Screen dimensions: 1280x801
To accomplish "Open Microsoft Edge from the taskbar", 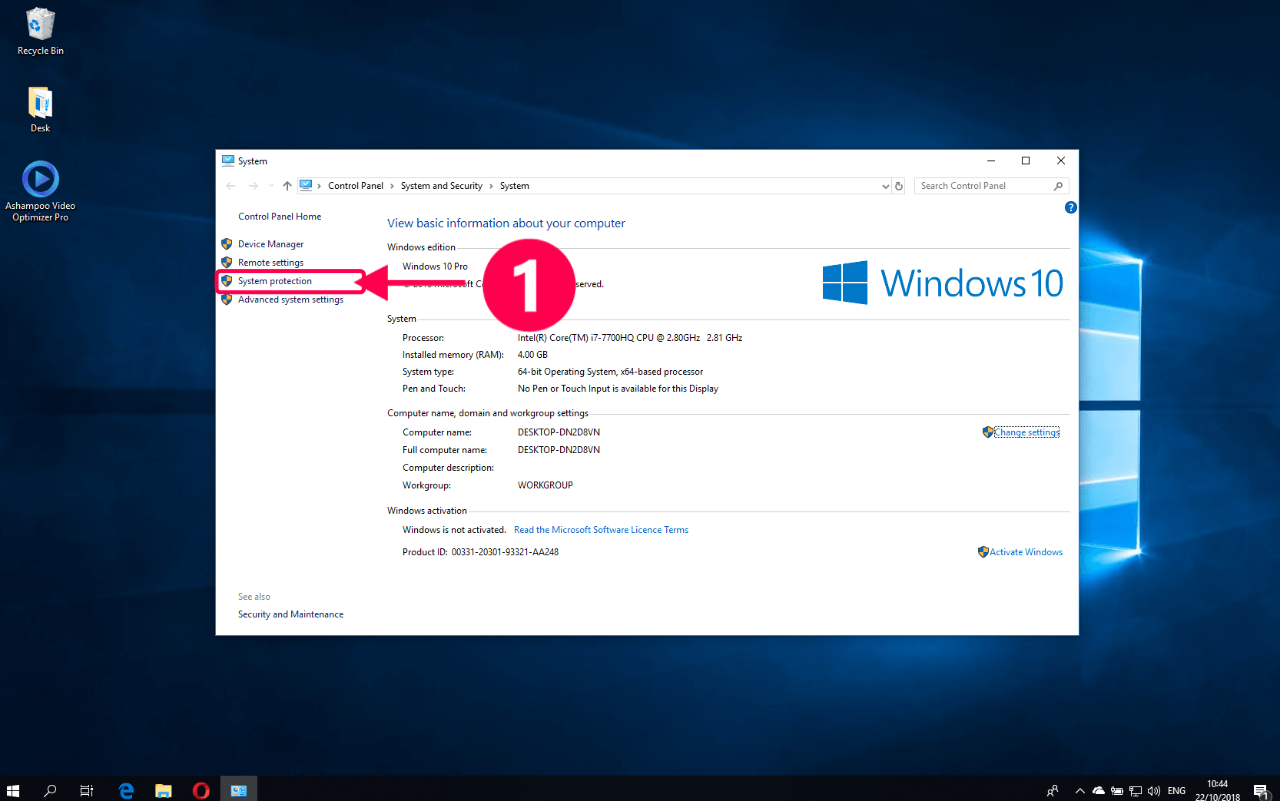I will coord(127,790).
